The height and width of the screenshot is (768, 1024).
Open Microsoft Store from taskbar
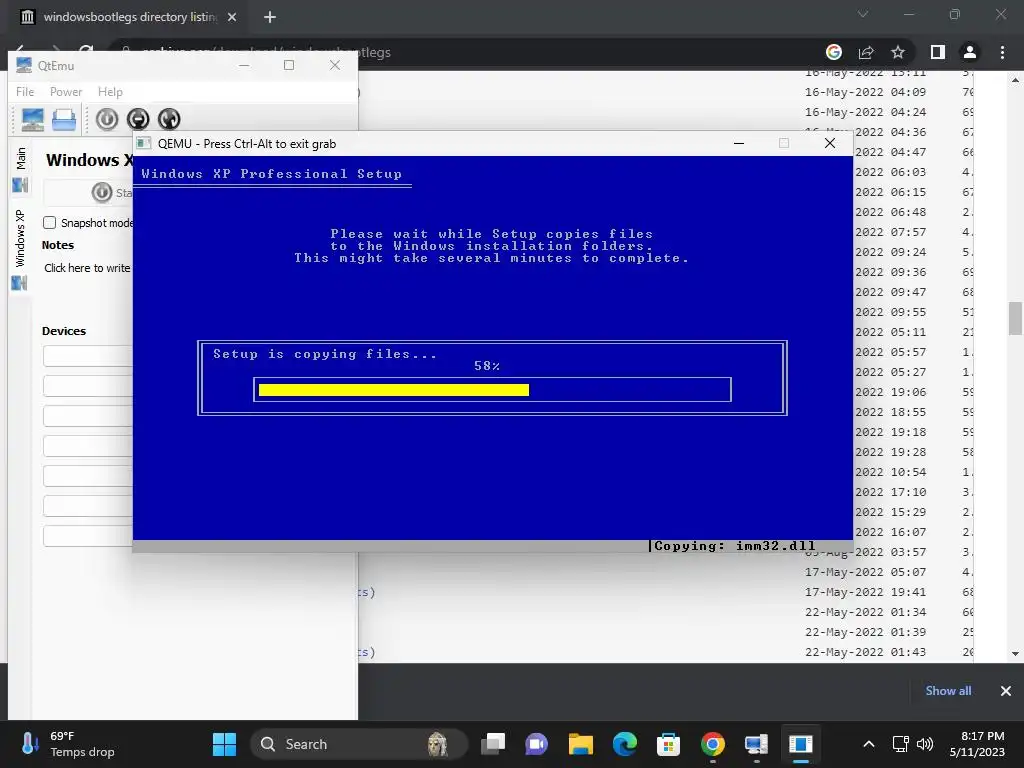668,744
